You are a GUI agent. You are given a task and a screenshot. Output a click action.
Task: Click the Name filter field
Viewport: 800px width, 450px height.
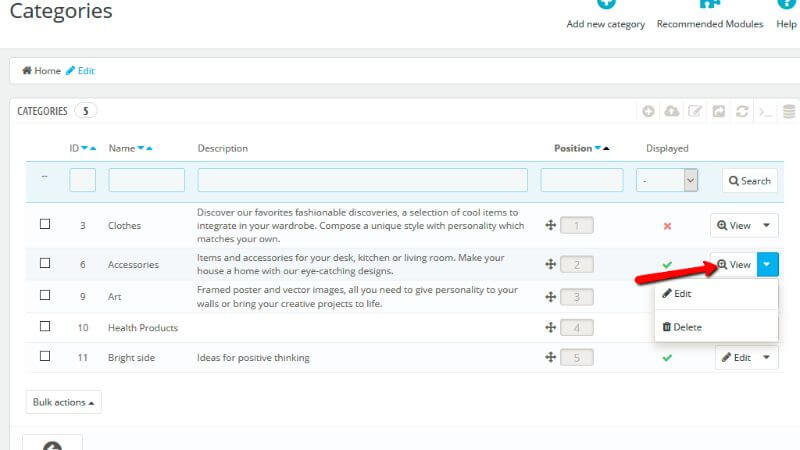coord(146,180)
